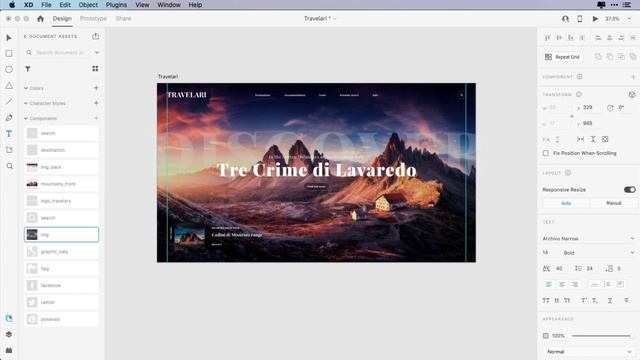Add a new character style
Screen dimensions: 640x360
point(96,103)
